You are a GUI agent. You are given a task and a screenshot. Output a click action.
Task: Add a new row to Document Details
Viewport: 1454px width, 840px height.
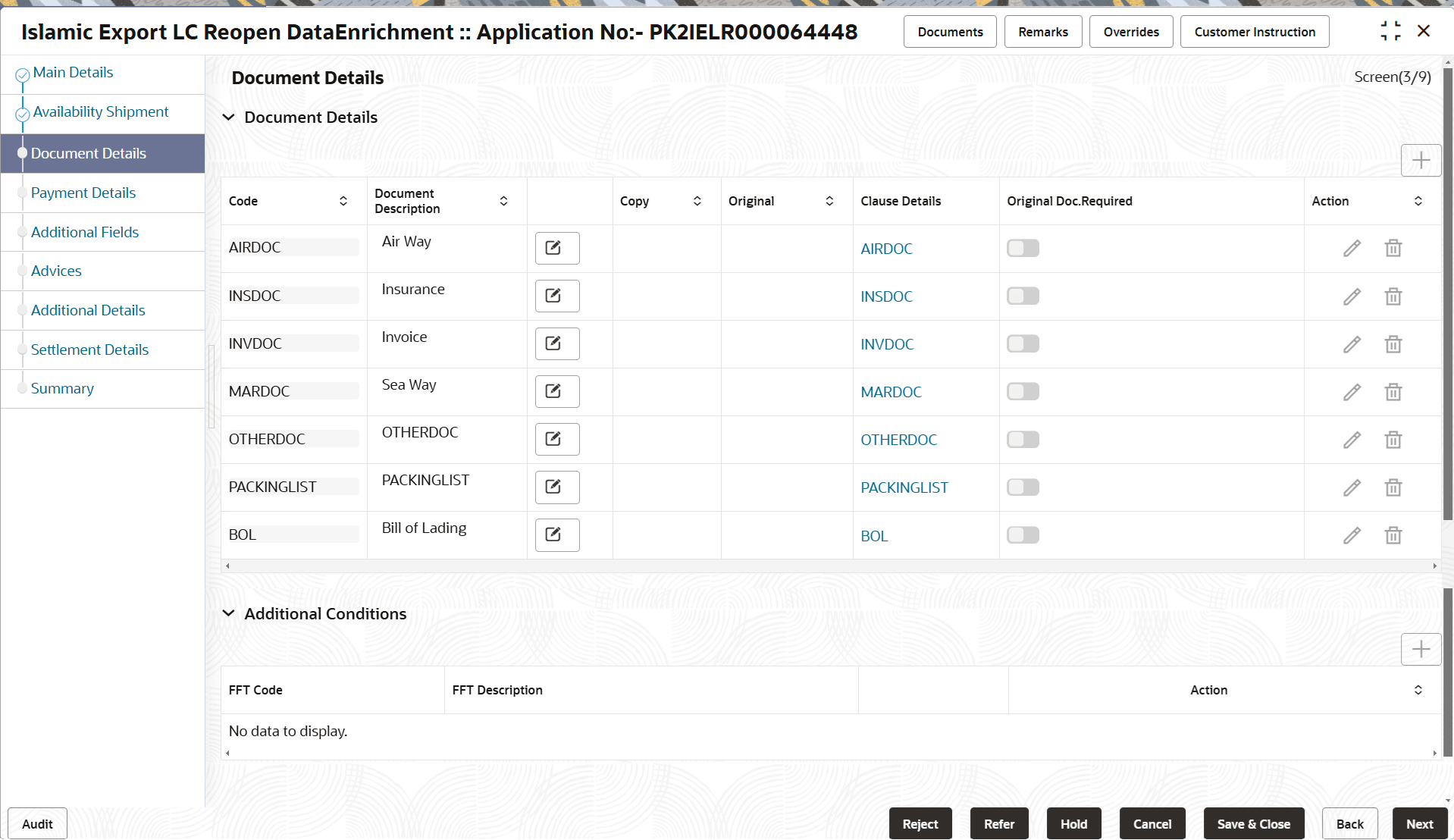[x=1421, y=160]
